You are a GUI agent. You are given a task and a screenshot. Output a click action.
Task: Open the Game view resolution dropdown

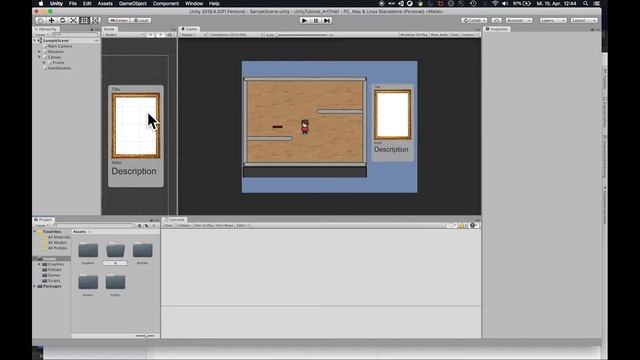(237, 35)
